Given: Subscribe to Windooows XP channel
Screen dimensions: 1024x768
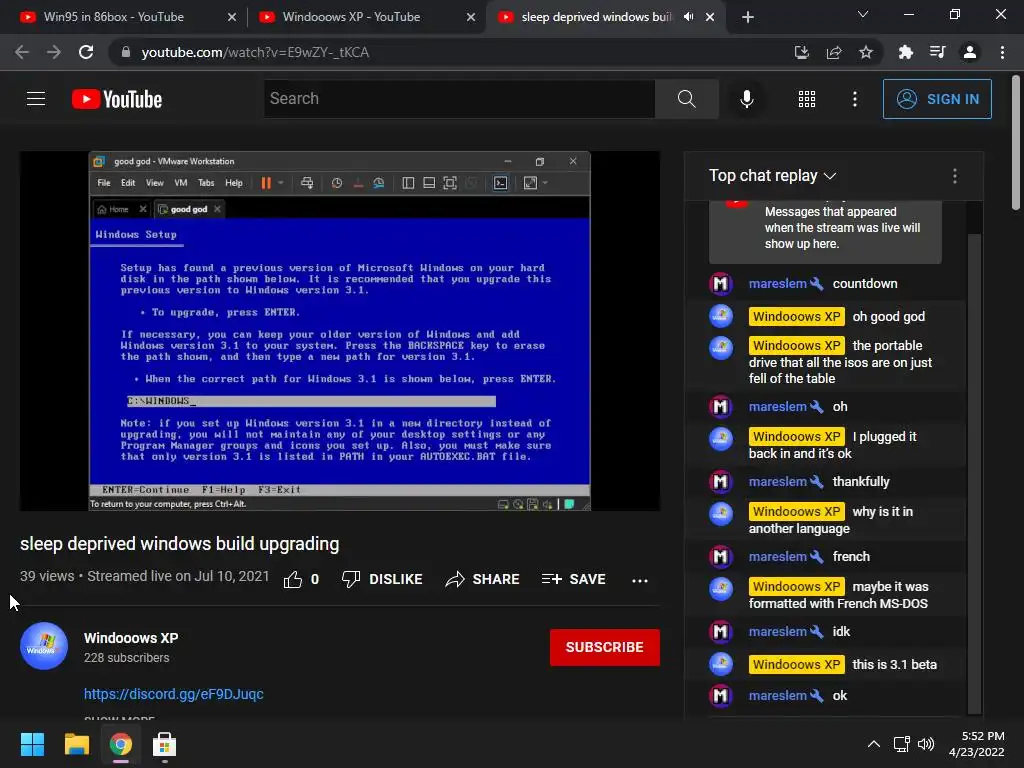Looking at the screenshot, I should 605,647.
